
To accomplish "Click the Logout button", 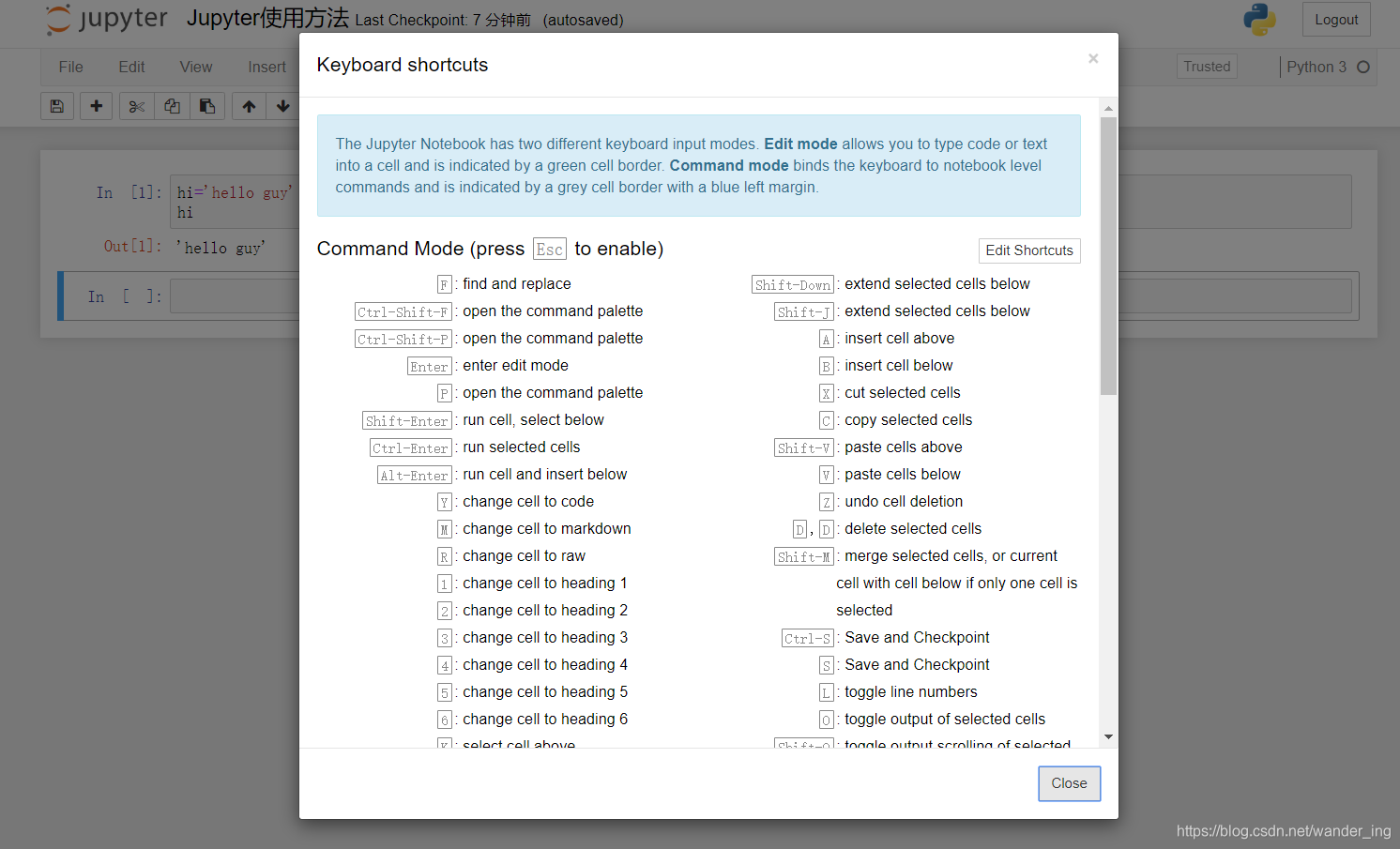I will [x=1336, y=20].
